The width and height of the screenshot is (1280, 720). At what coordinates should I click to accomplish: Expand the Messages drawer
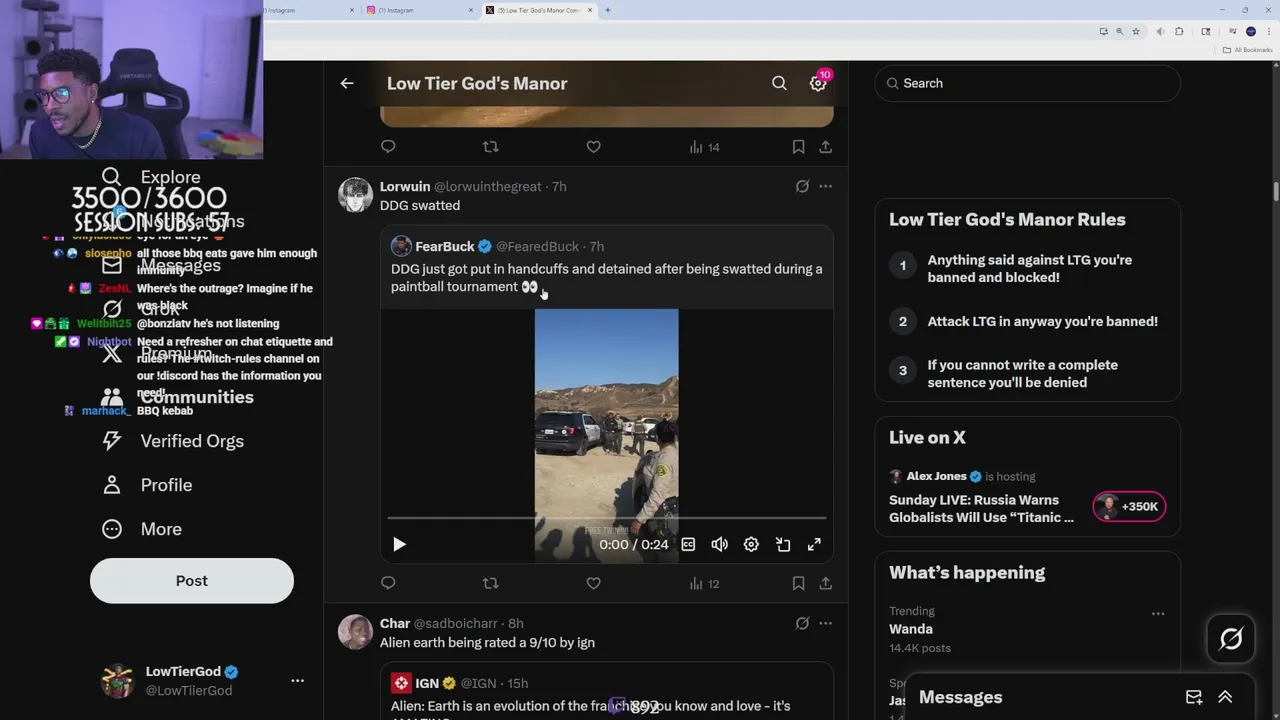(x=1225, y=697)
